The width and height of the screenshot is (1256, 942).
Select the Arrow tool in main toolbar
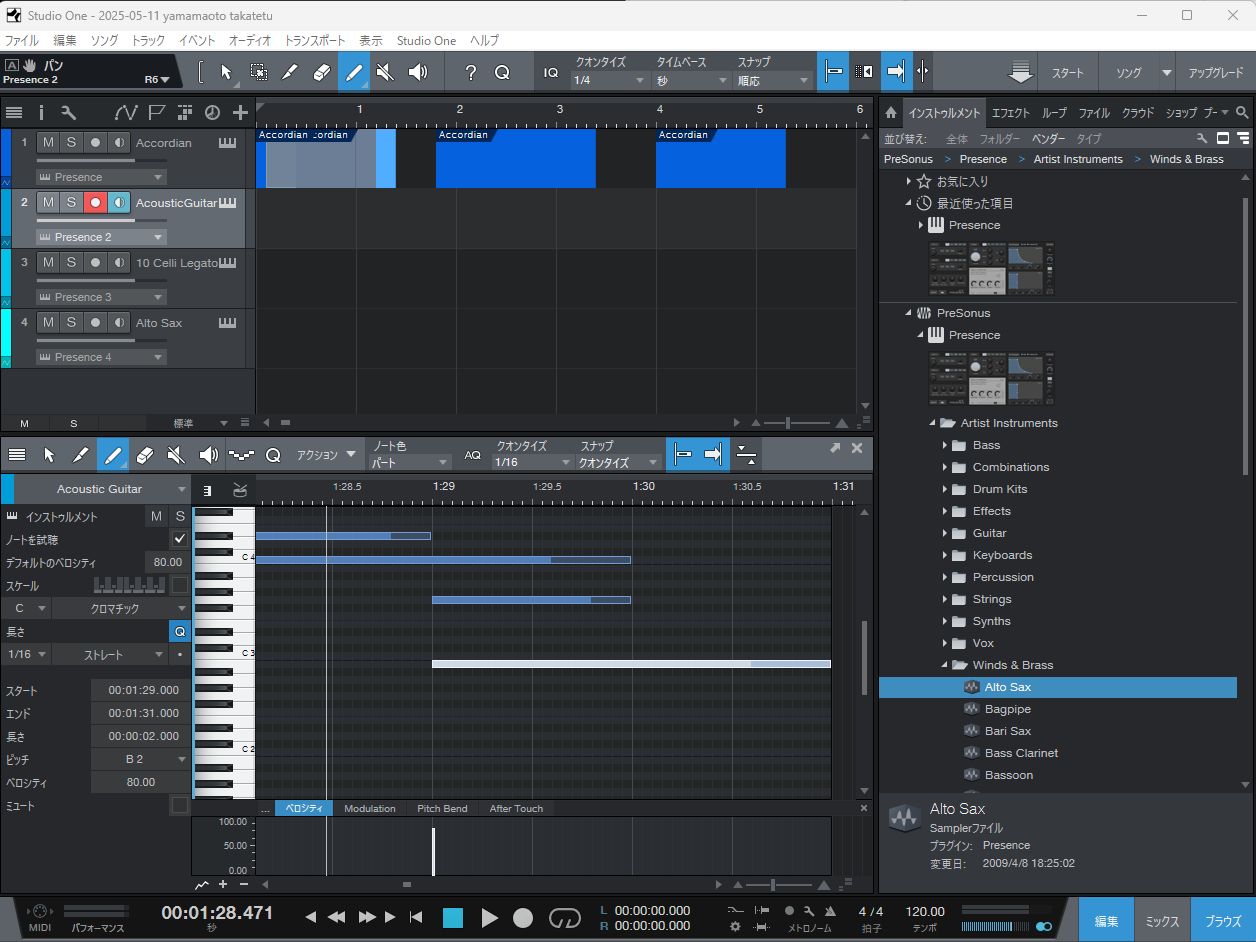tap(226, 72)
